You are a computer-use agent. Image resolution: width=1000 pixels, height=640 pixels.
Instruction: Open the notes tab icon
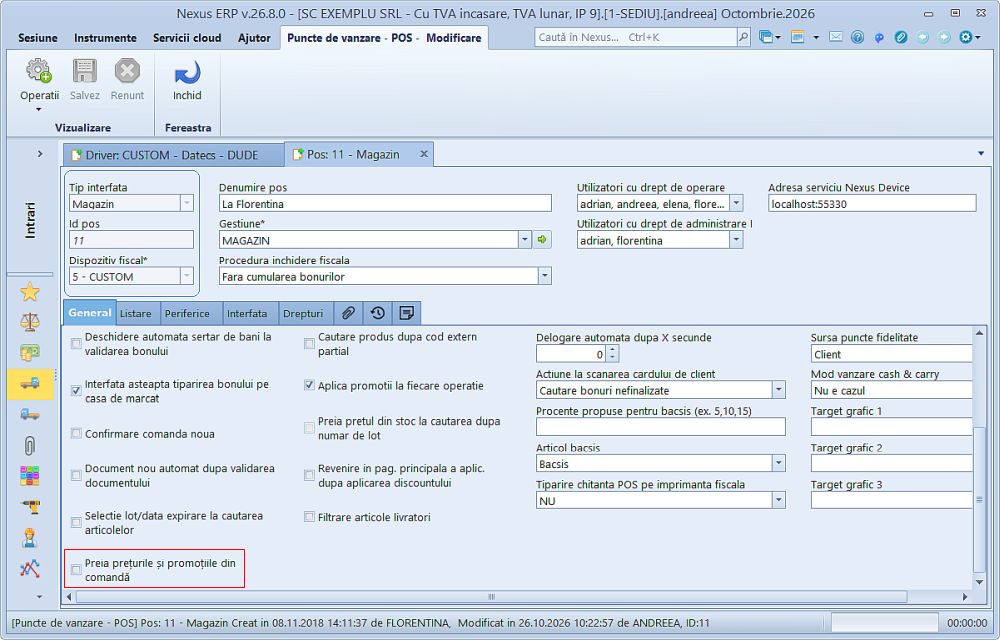coord(406,312)
